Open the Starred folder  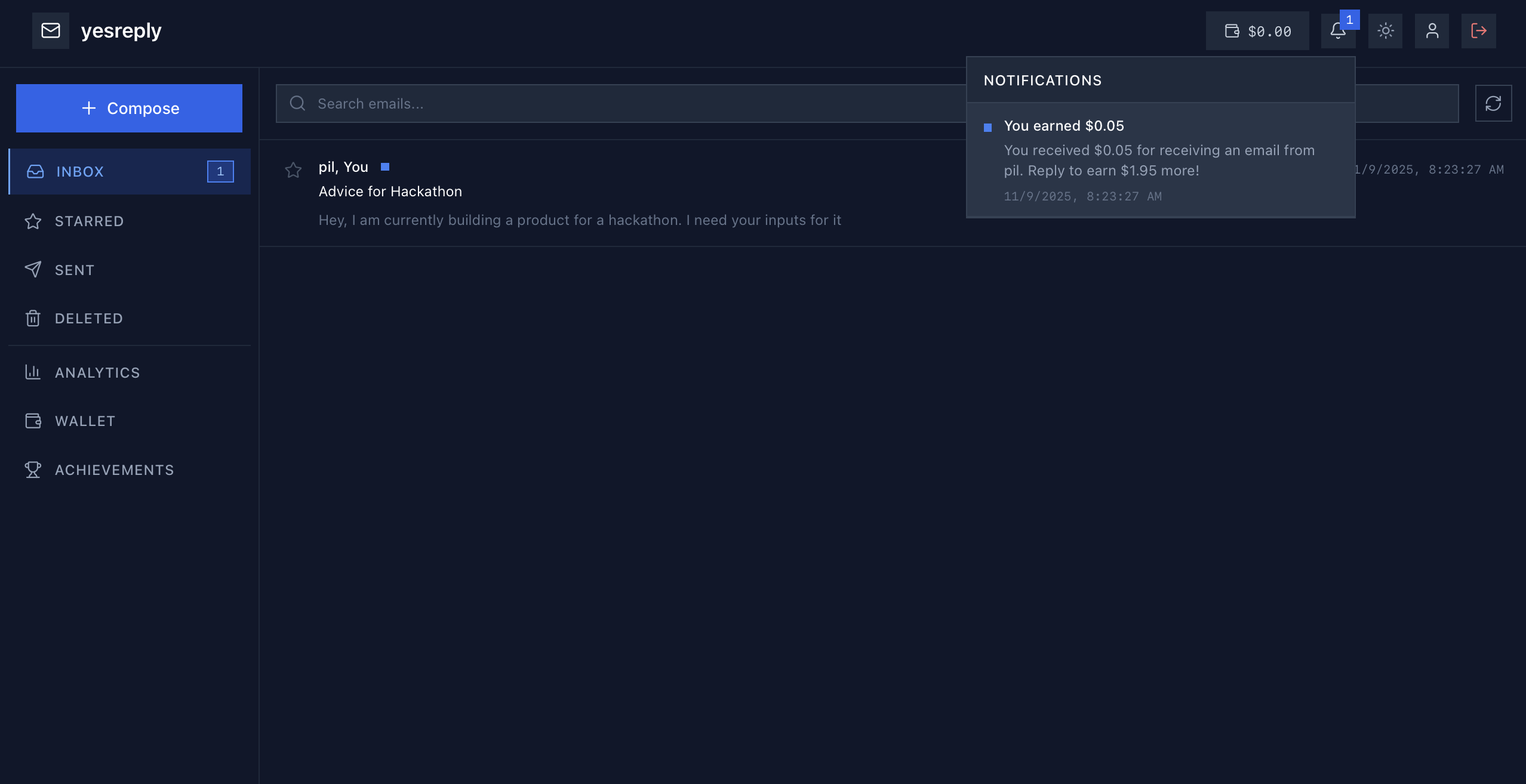[89, 221]
